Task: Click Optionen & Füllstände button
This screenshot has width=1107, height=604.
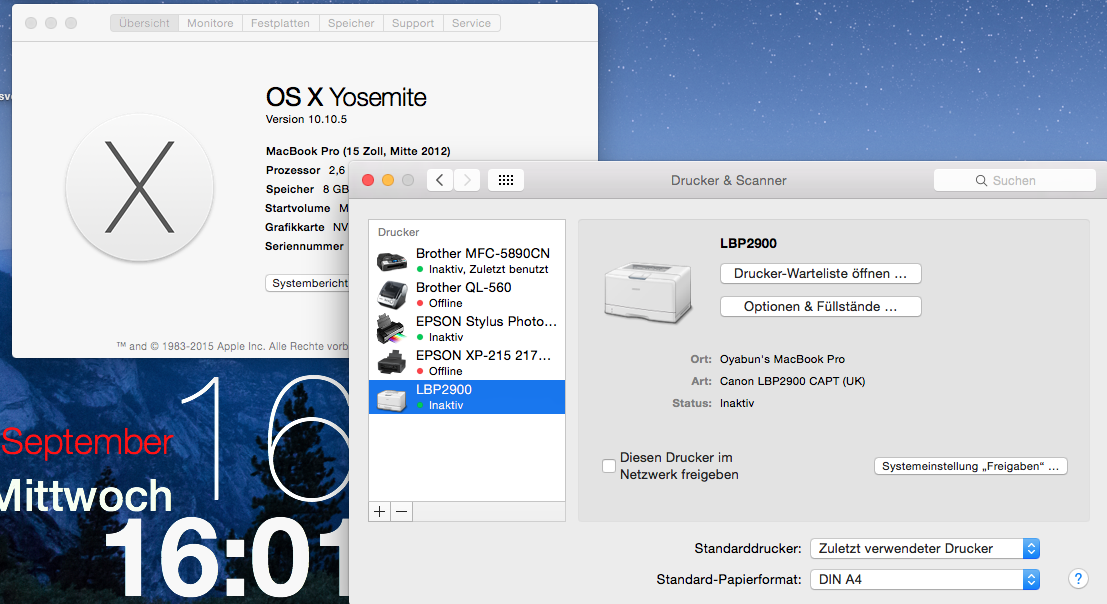Action: pos(820,306)
